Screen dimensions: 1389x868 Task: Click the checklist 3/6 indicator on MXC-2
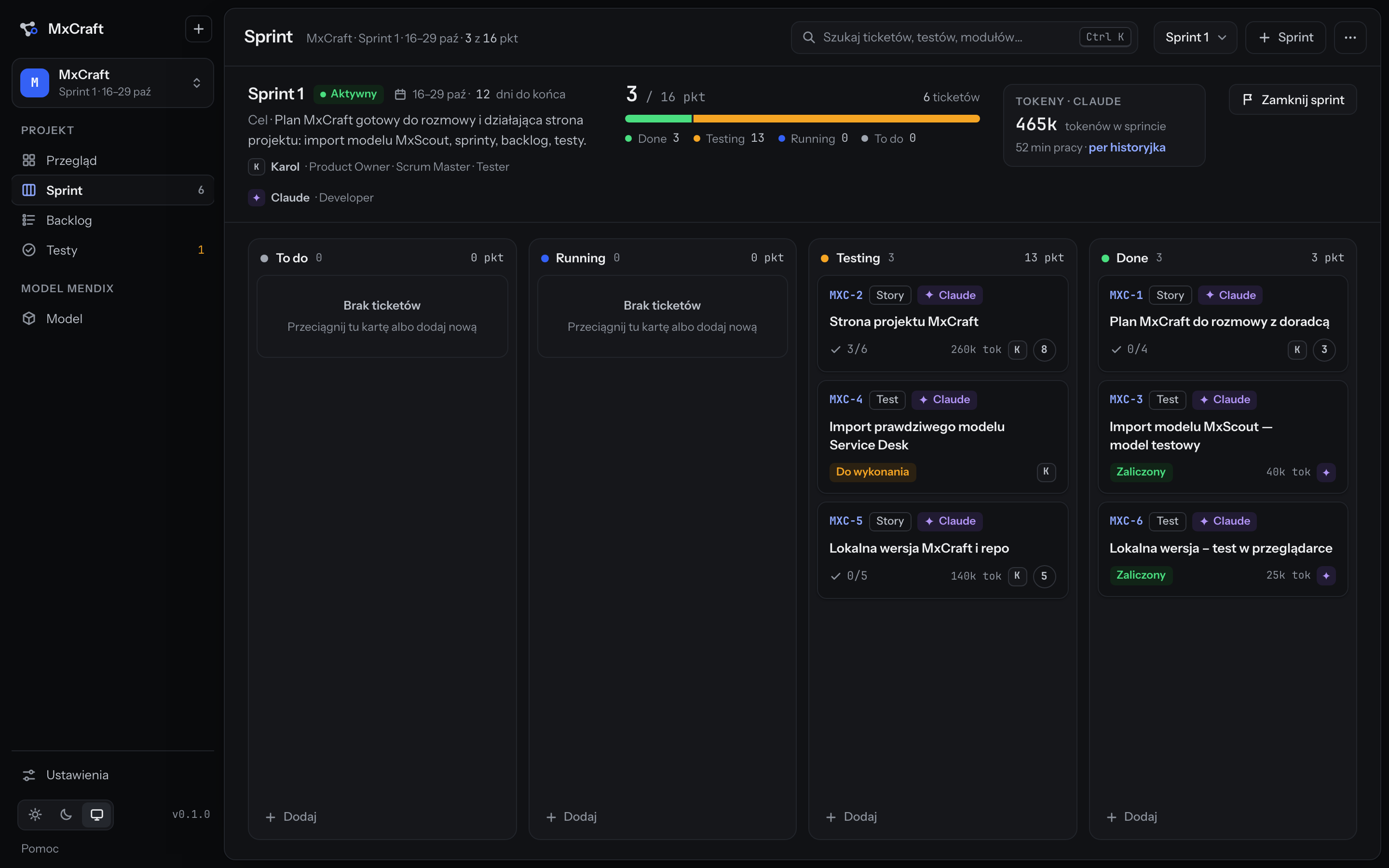coord(849,349)
